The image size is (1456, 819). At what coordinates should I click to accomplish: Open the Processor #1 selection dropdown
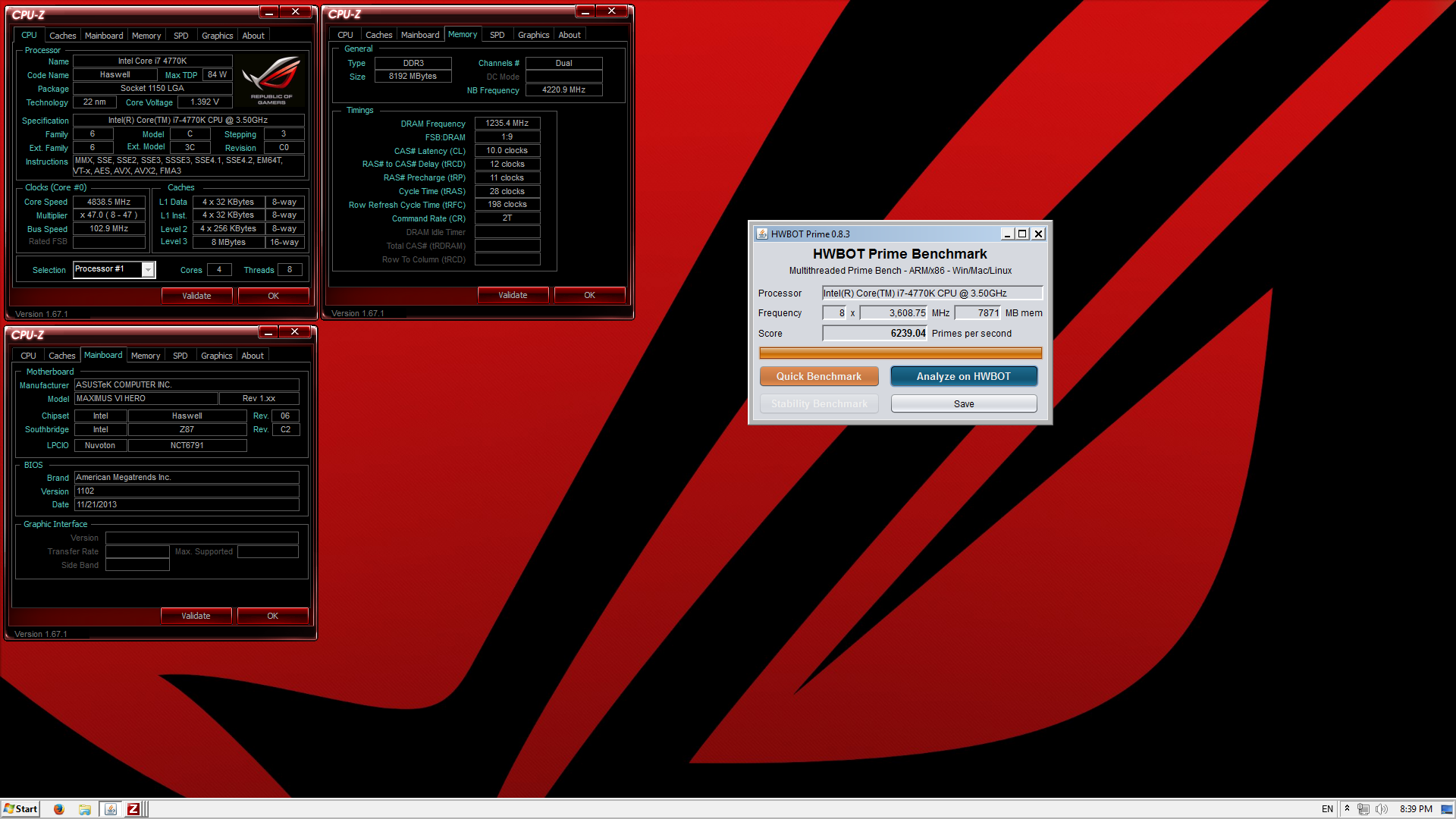point(149,270)
